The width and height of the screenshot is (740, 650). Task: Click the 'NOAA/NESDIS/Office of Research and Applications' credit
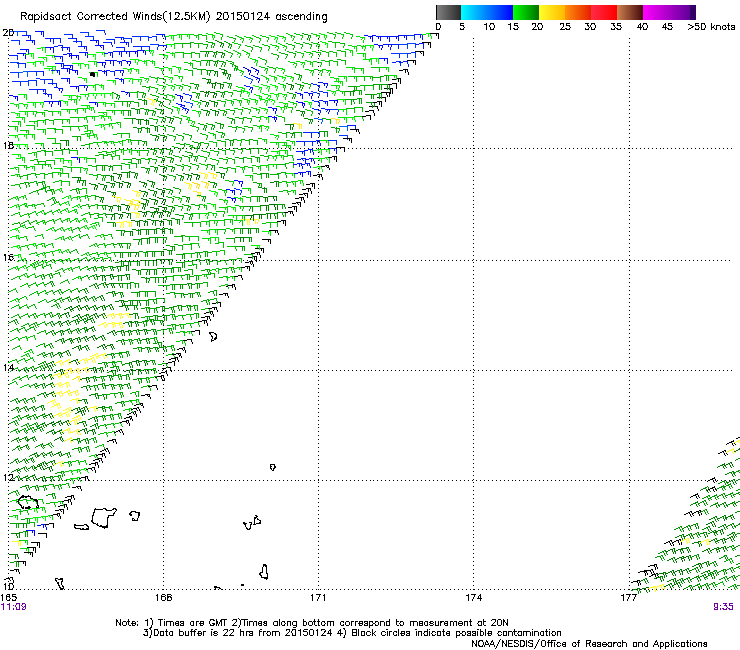(589, 644)
